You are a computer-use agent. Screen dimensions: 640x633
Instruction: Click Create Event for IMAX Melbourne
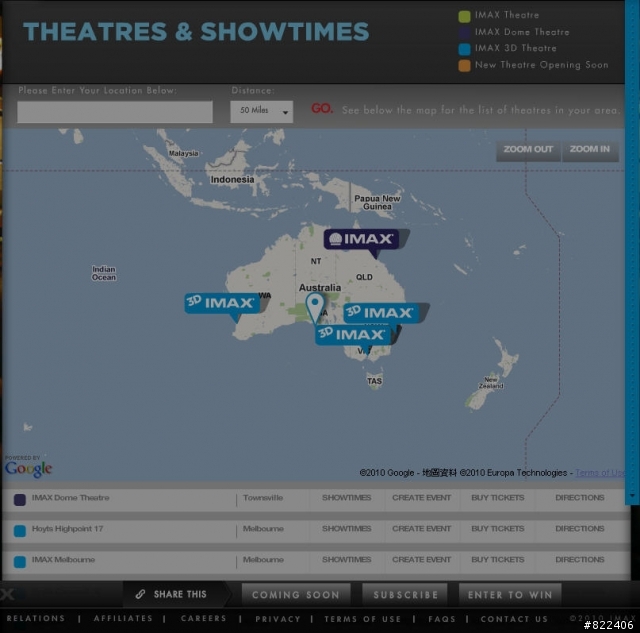point(421,559)
